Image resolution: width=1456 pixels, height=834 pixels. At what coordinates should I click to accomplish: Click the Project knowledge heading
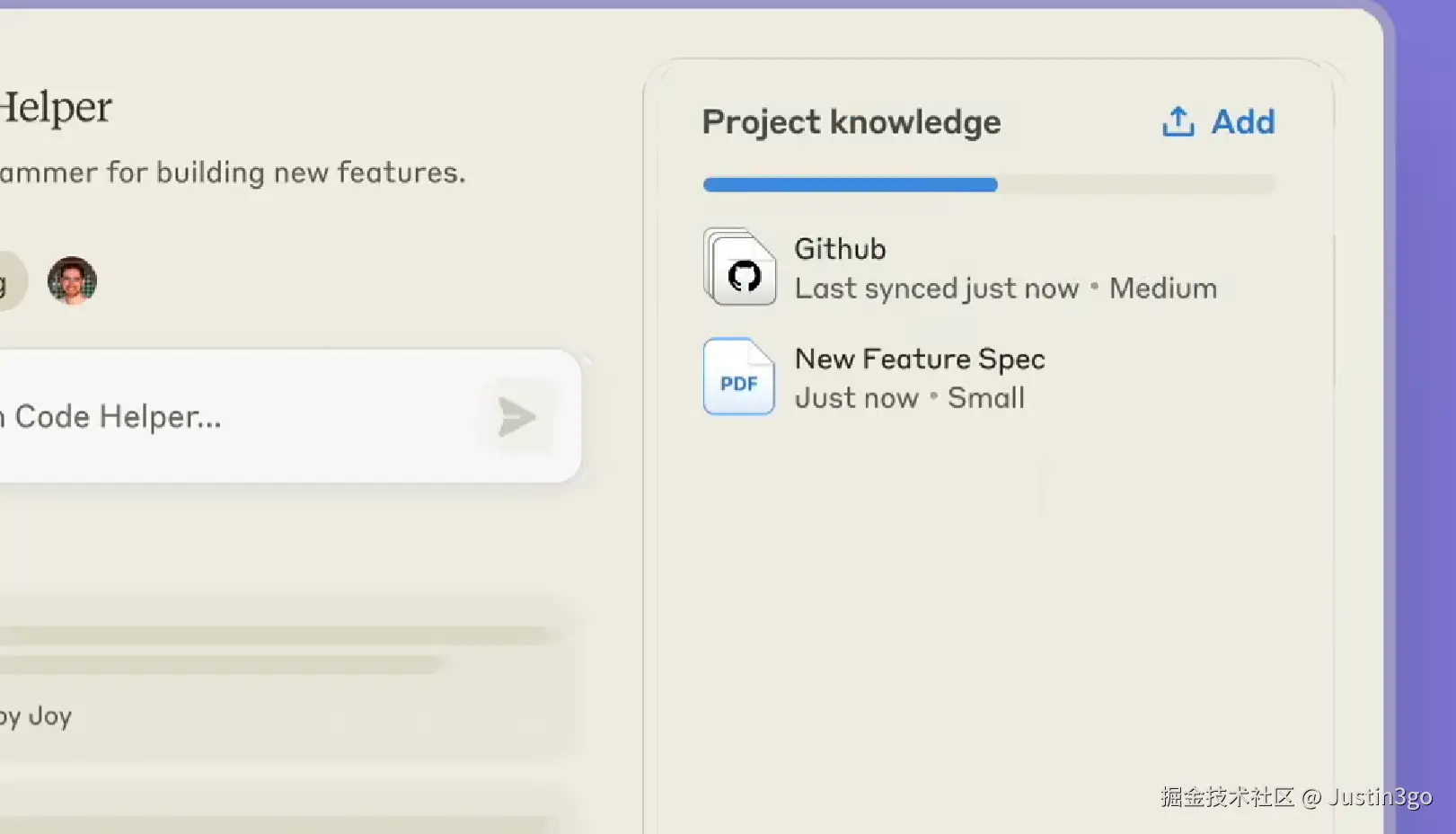pos(851,122)
